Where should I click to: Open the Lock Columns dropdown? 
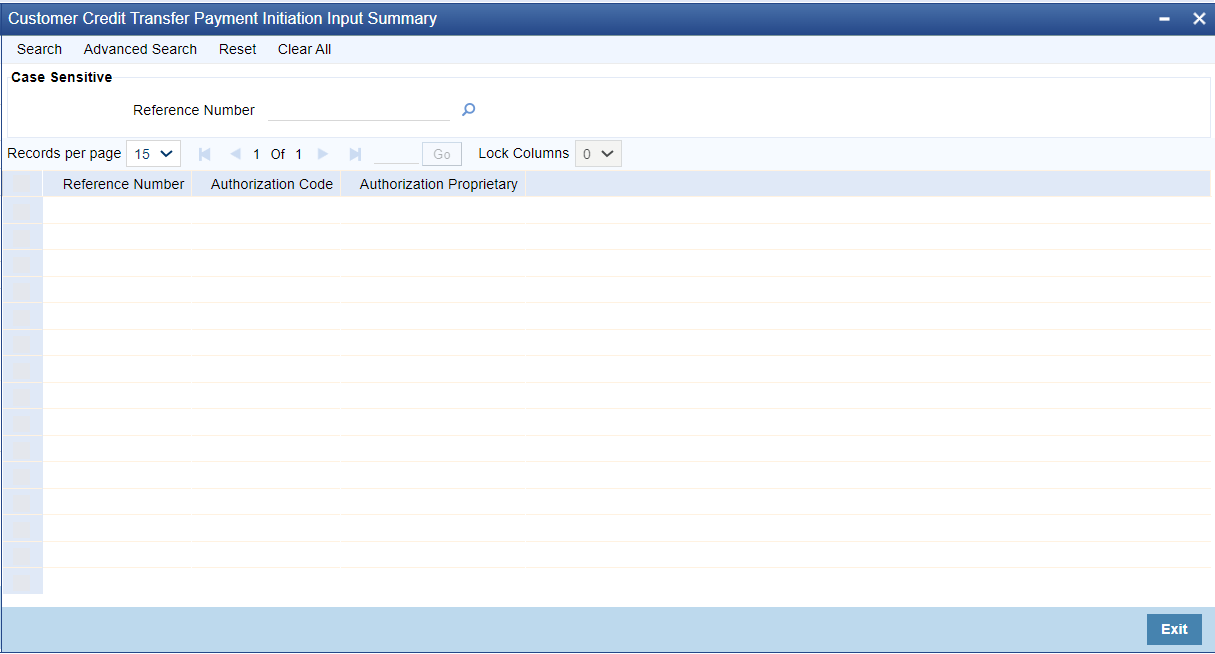pos(598,154)
